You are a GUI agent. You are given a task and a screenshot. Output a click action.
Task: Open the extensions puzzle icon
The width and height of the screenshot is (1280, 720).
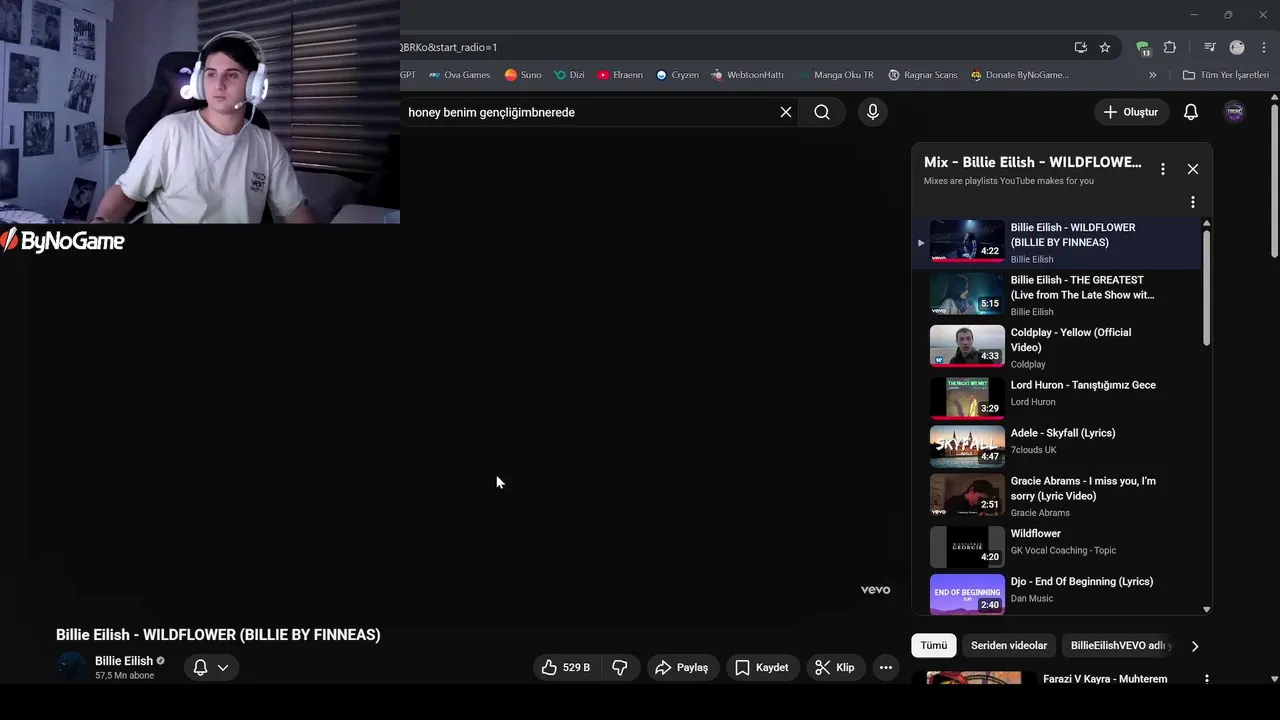[x=1170, y=47]
